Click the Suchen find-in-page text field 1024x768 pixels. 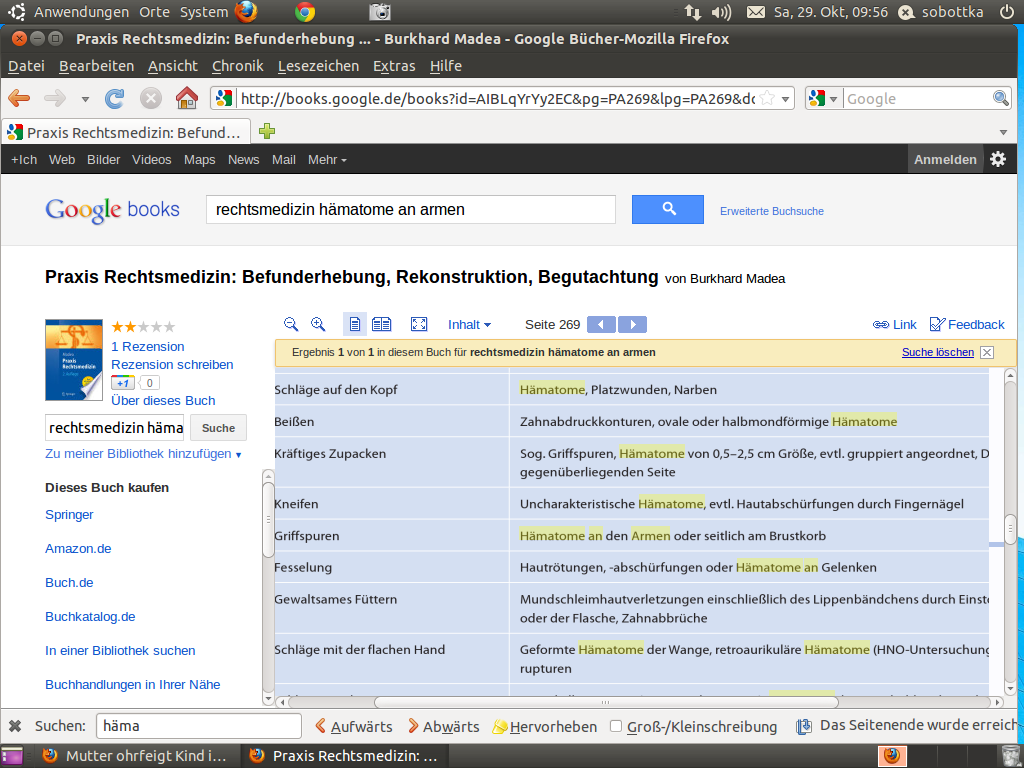click(x=199, y=726)
